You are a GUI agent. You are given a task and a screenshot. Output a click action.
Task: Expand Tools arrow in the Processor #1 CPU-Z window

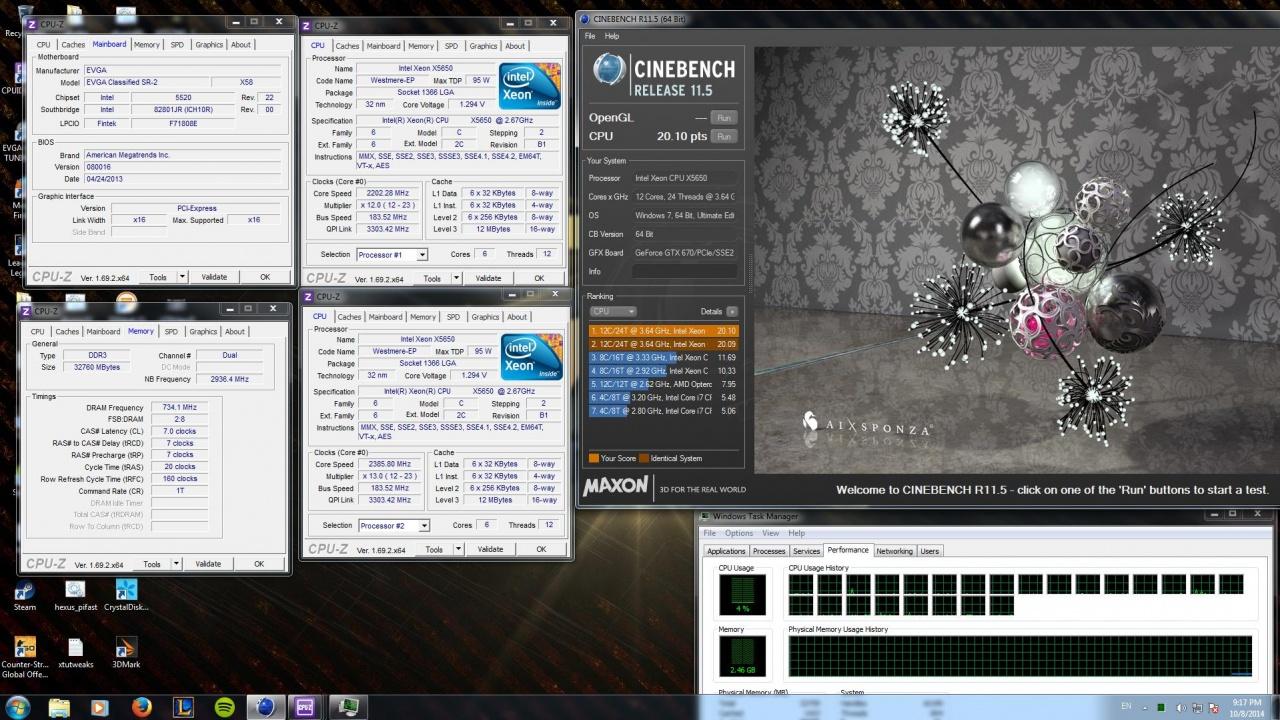[x=457, y=278]
